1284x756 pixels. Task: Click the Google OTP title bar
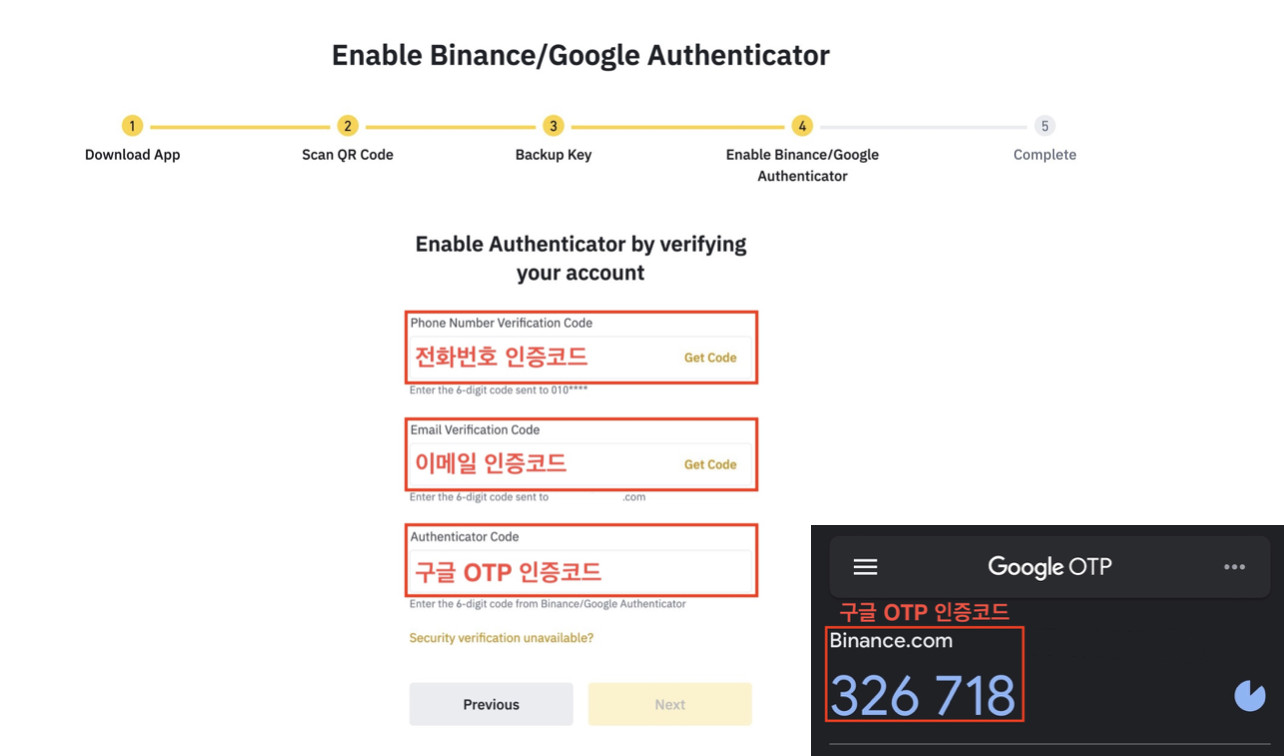(1049, 567)
